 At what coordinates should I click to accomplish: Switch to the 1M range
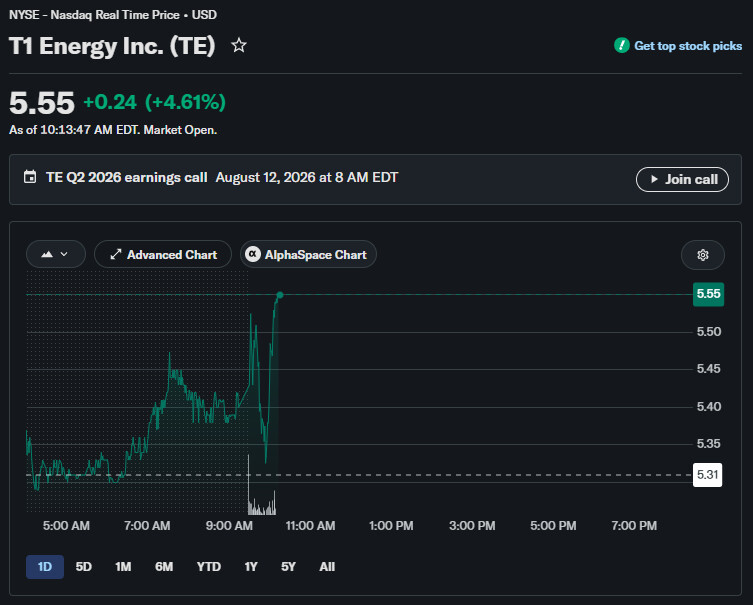click(123, 567)
